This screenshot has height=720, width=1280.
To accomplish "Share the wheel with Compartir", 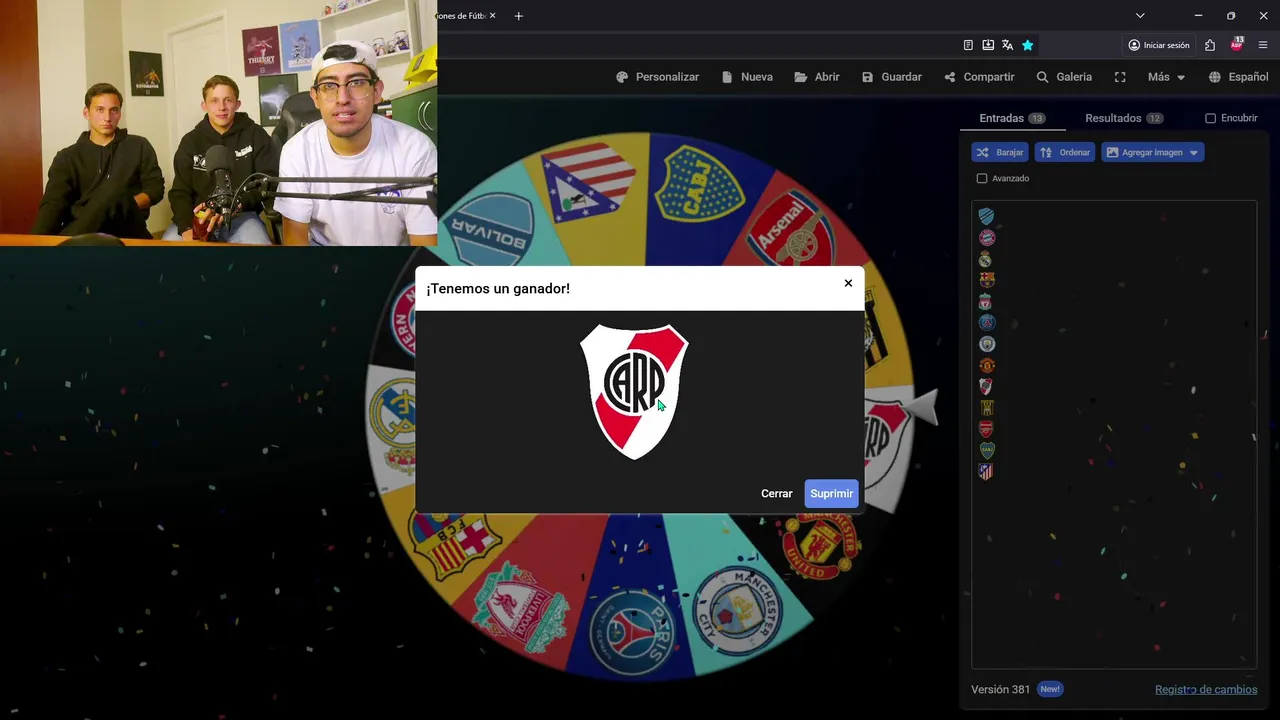I will click(979, 77).
